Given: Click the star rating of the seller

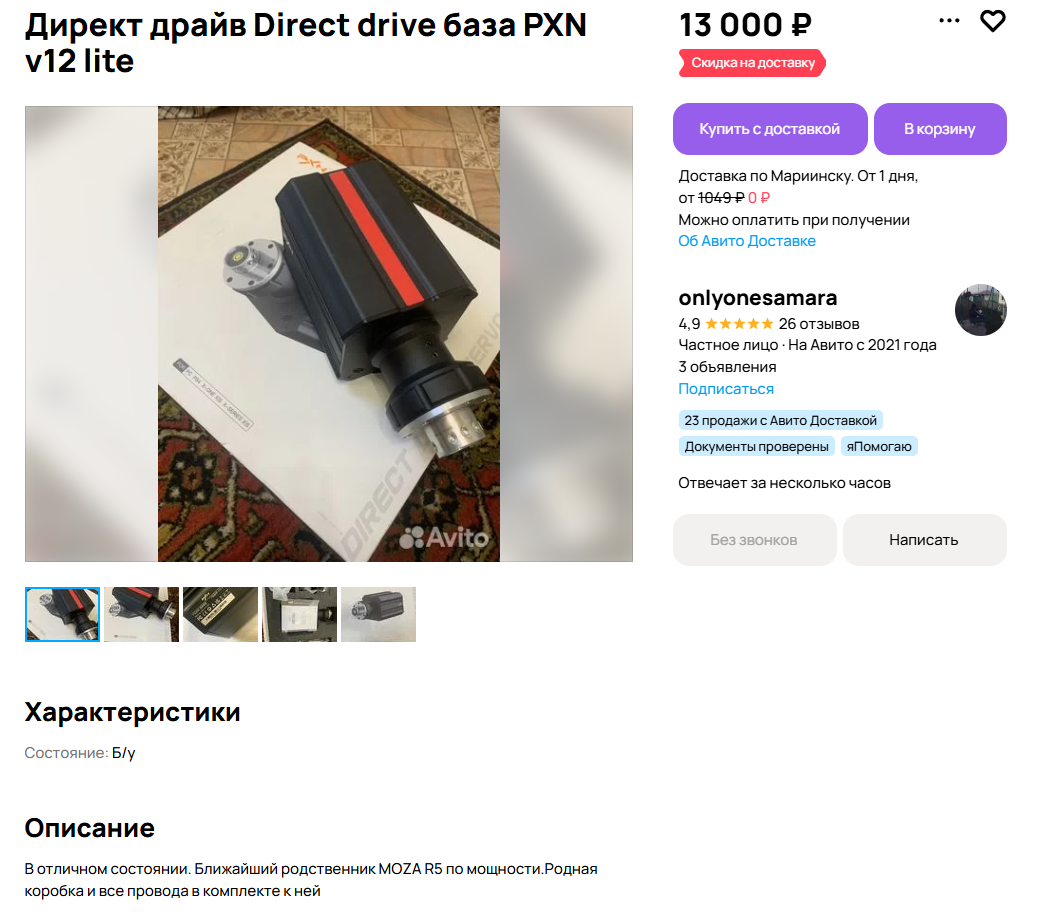Looking at the screenshot, I should [x=738, y=324].
